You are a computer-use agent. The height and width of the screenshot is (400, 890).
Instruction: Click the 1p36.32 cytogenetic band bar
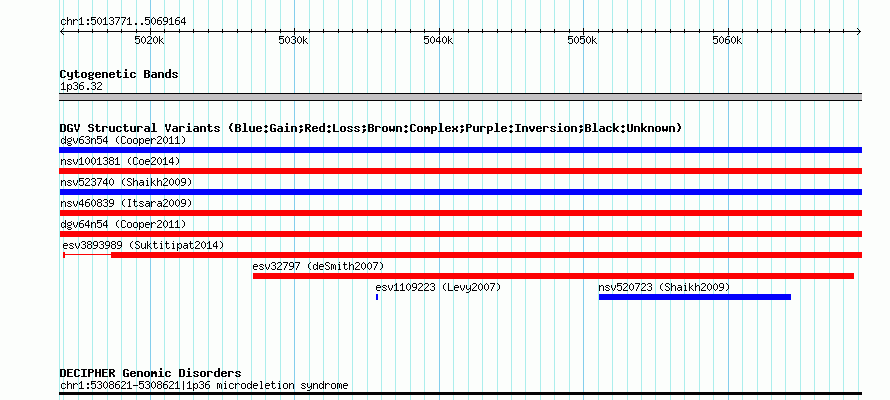tap(460, 97)
